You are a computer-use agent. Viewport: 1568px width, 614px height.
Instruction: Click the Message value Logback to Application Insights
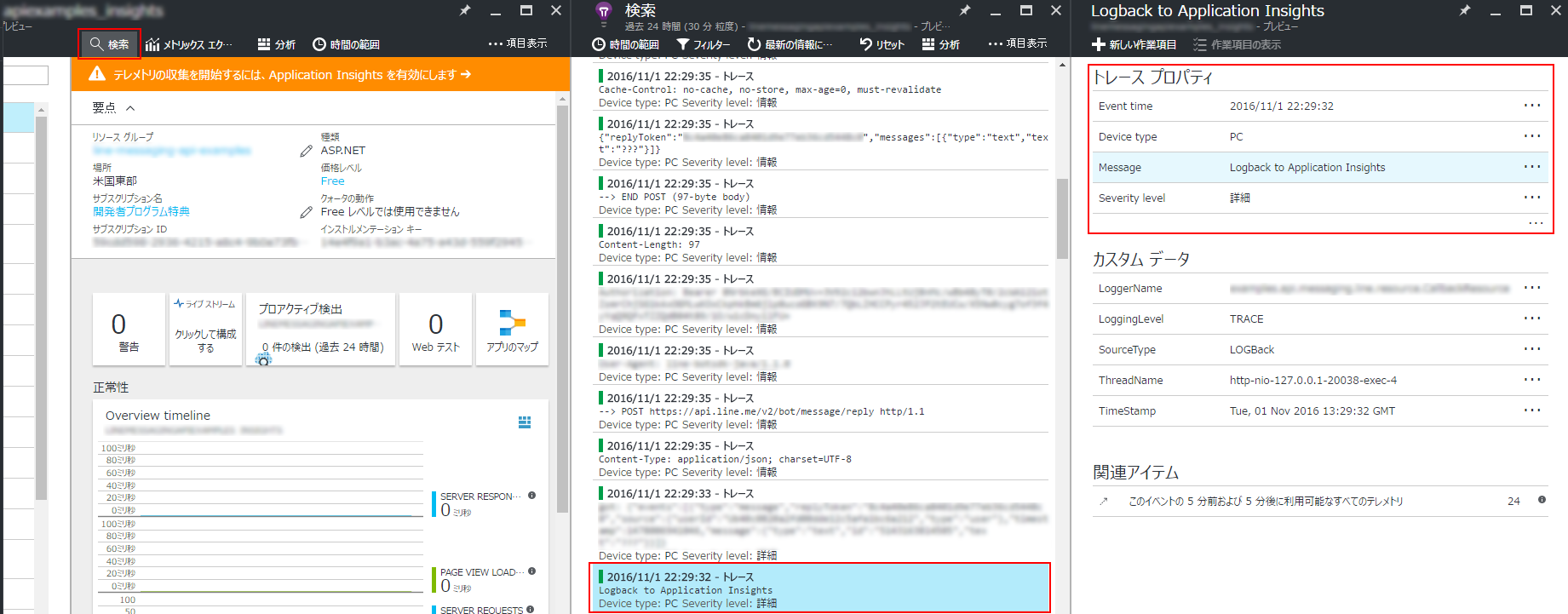pos(1307,168)
